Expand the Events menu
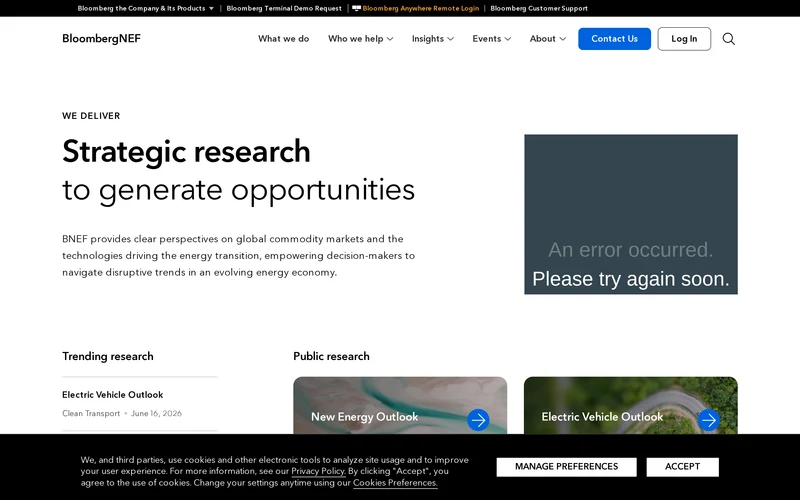800x500 pixels. (491, 39)
